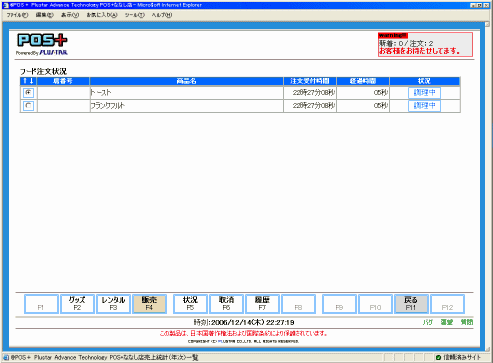Image resolution: width=493 pixels, height=363 pixels.
Task: Click the 席番号 column header
Action: click(63, 81)
